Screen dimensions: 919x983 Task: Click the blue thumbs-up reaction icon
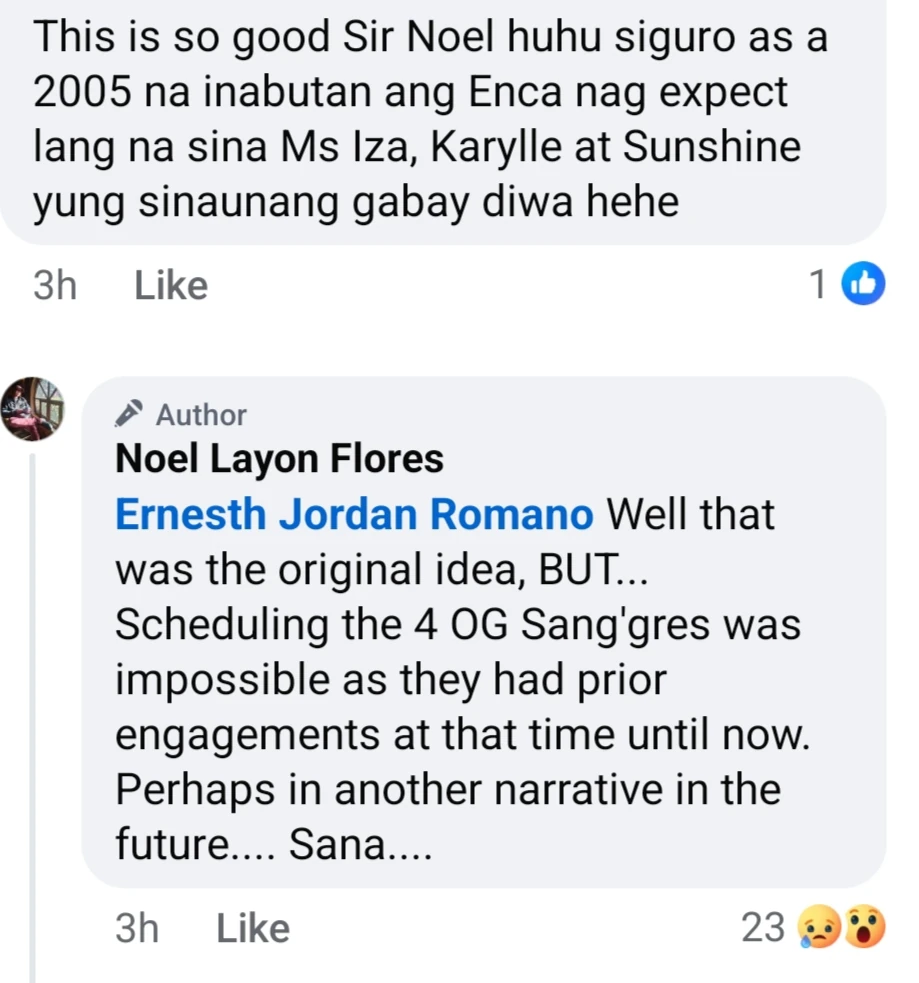pos(864,285)
